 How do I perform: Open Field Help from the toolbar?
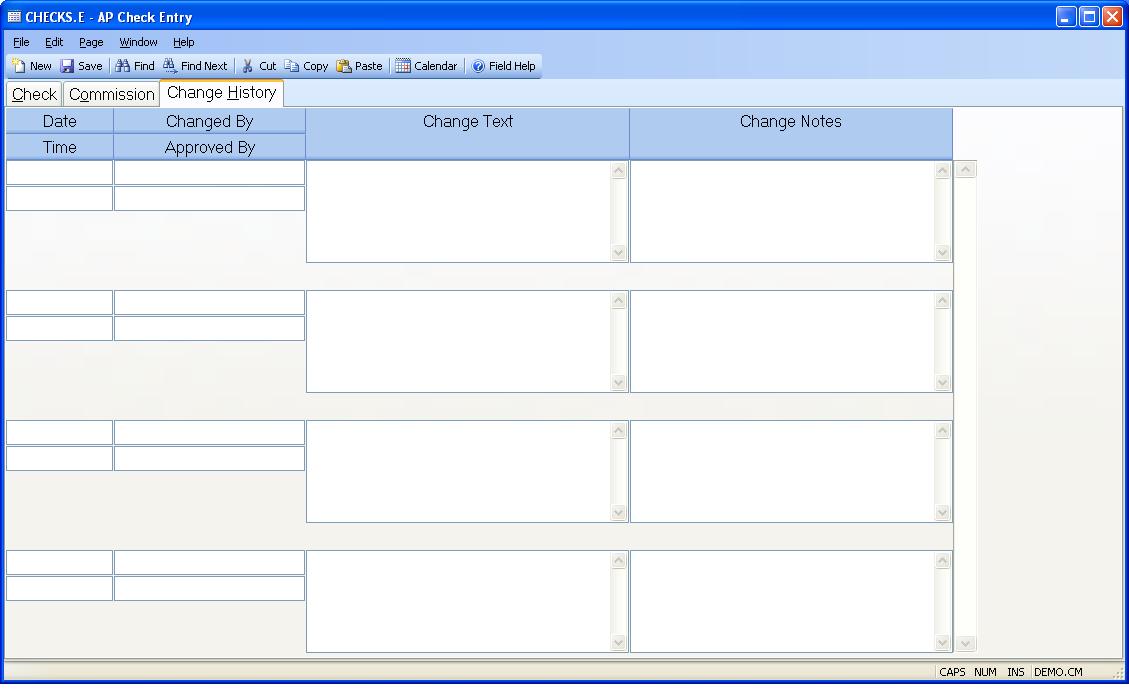478,66
